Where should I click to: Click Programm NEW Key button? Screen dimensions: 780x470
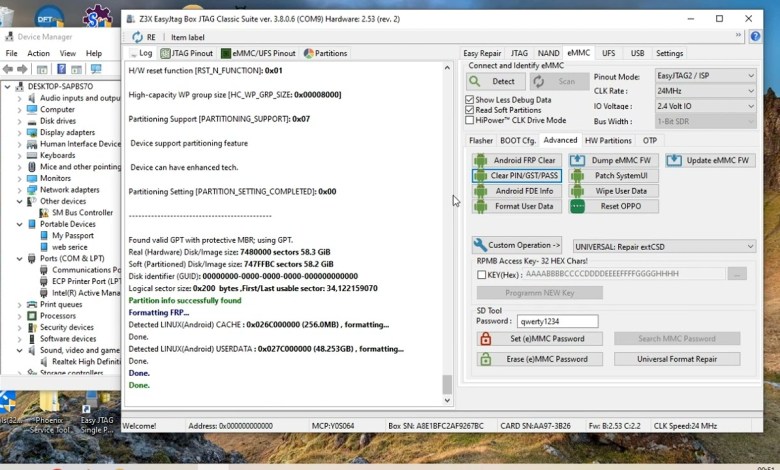(x=540, y=293)
